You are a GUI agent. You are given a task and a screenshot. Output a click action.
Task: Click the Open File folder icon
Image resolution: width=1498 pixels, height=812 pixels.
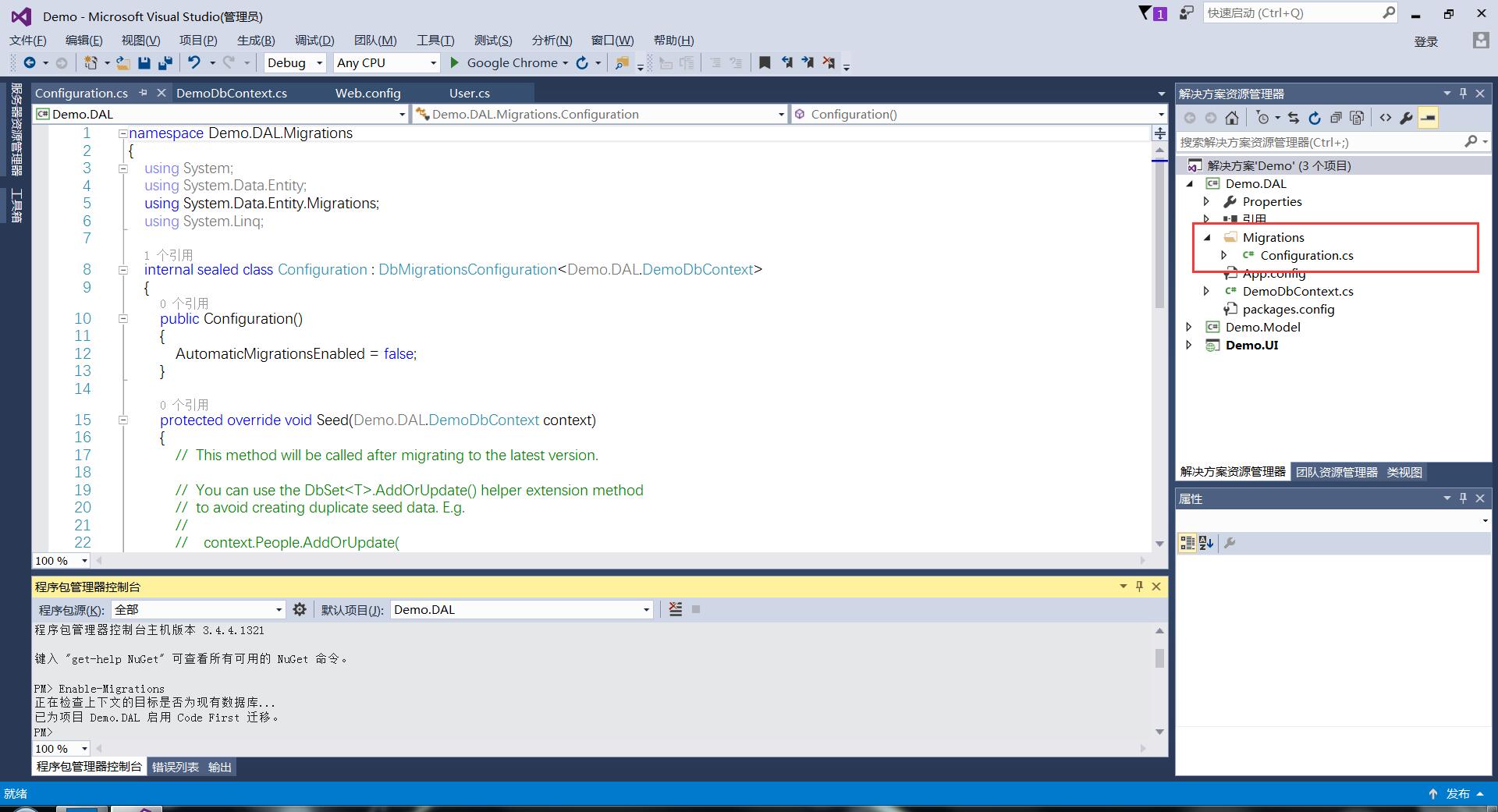point(122,62)
